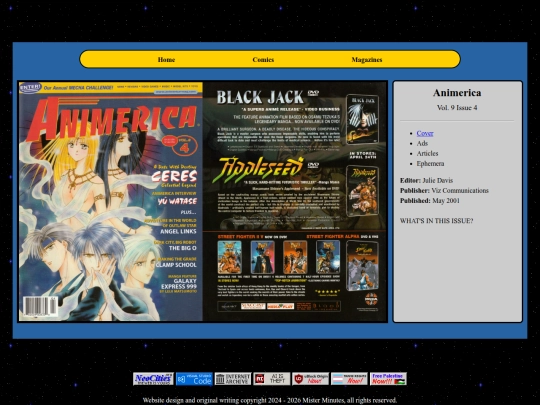Click the Animerica heading in sidebar
This screenshot has width=540, height=405.
[457, 93]
